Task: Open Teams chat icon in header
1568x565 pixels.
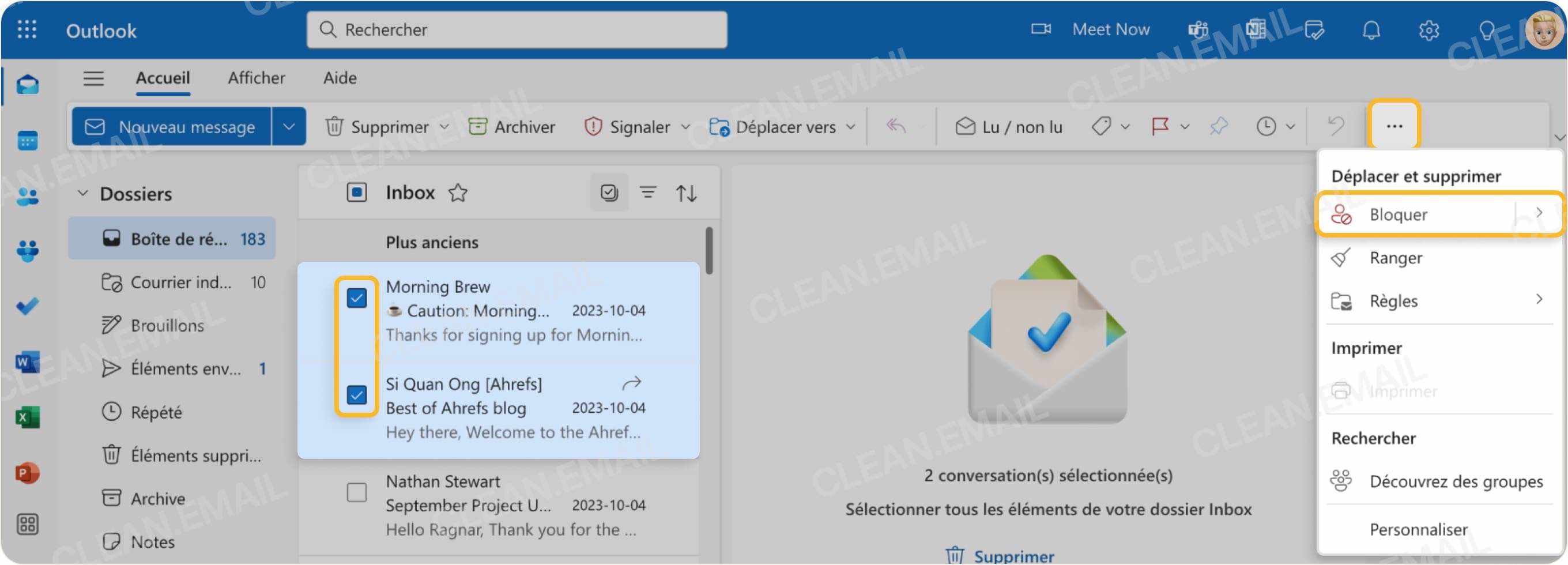Action: point(1198,29)
